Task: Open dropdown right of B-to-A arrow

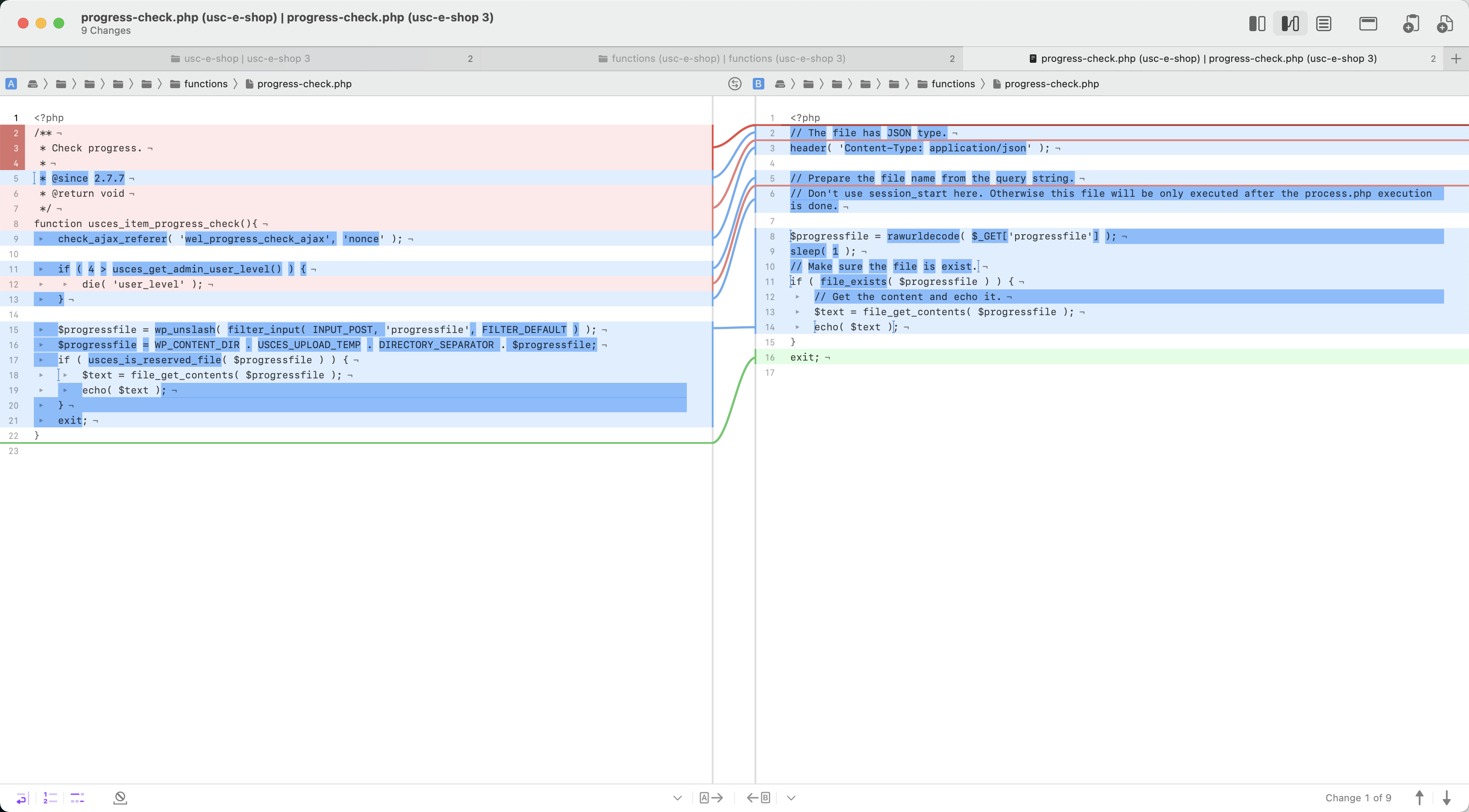Action: [x=791, y=798]
